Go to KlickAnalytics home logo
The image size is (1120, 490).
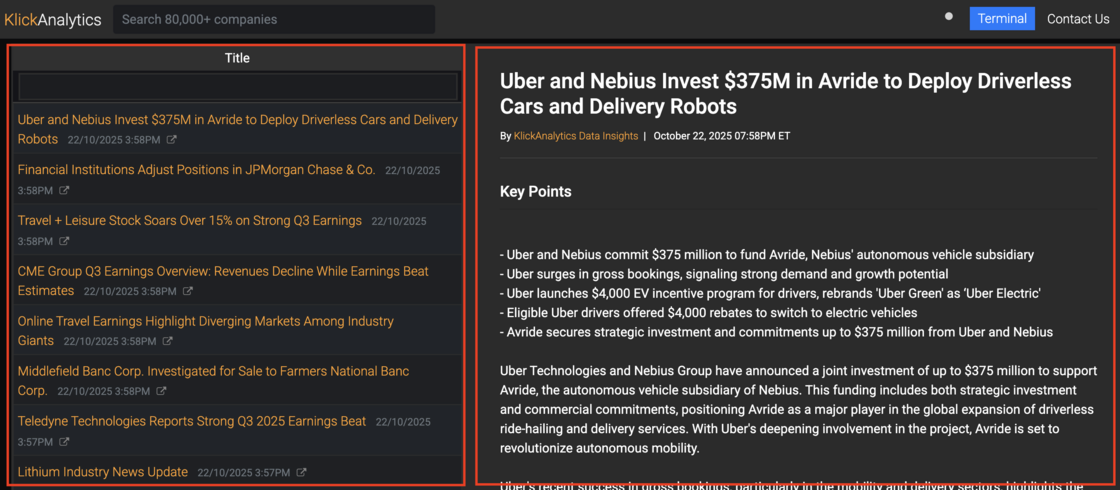point(53,20)
